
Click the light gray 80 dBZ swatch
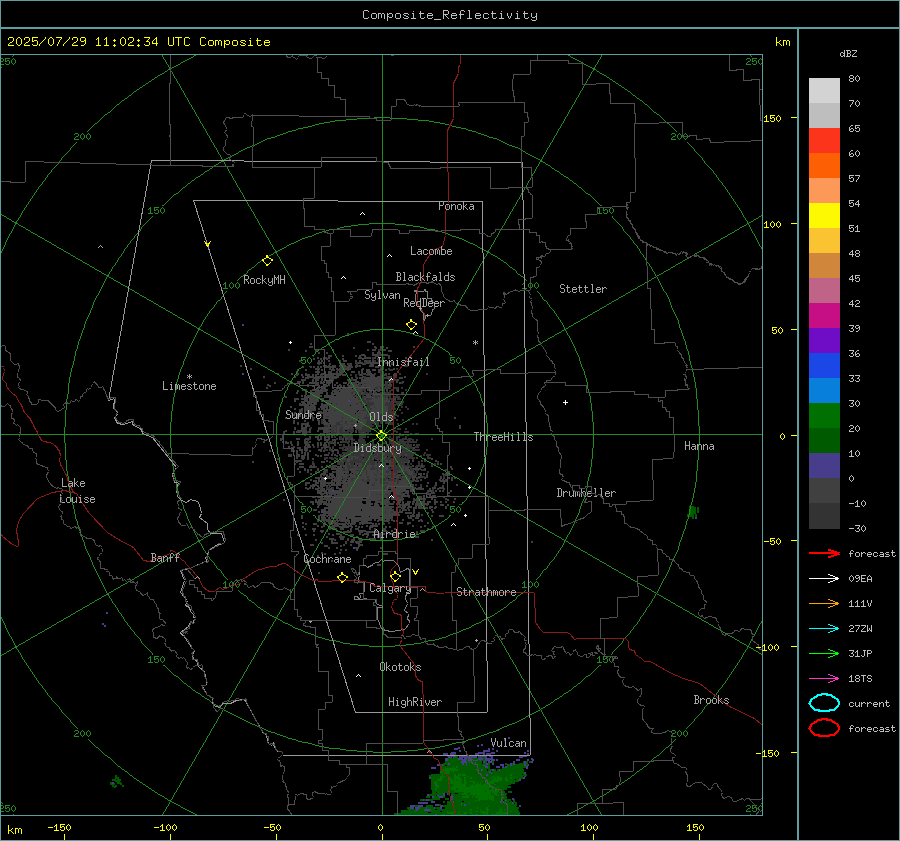pyautogui.click(x=824, y=90)
